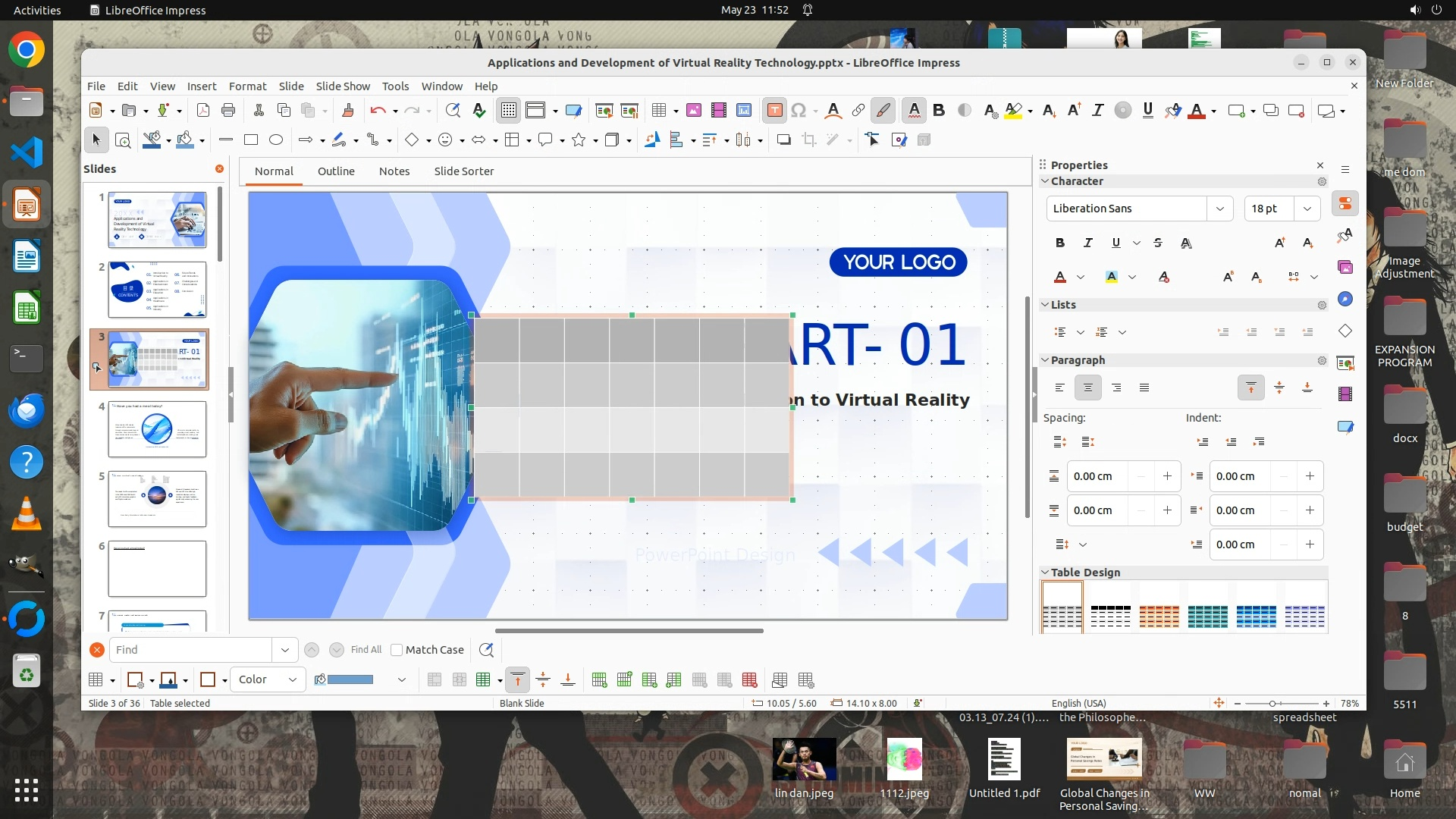Open the Zoom & Pan tool
This screenshot has height=819, width=1456.
pyautogui.click(x=123, y=140)
